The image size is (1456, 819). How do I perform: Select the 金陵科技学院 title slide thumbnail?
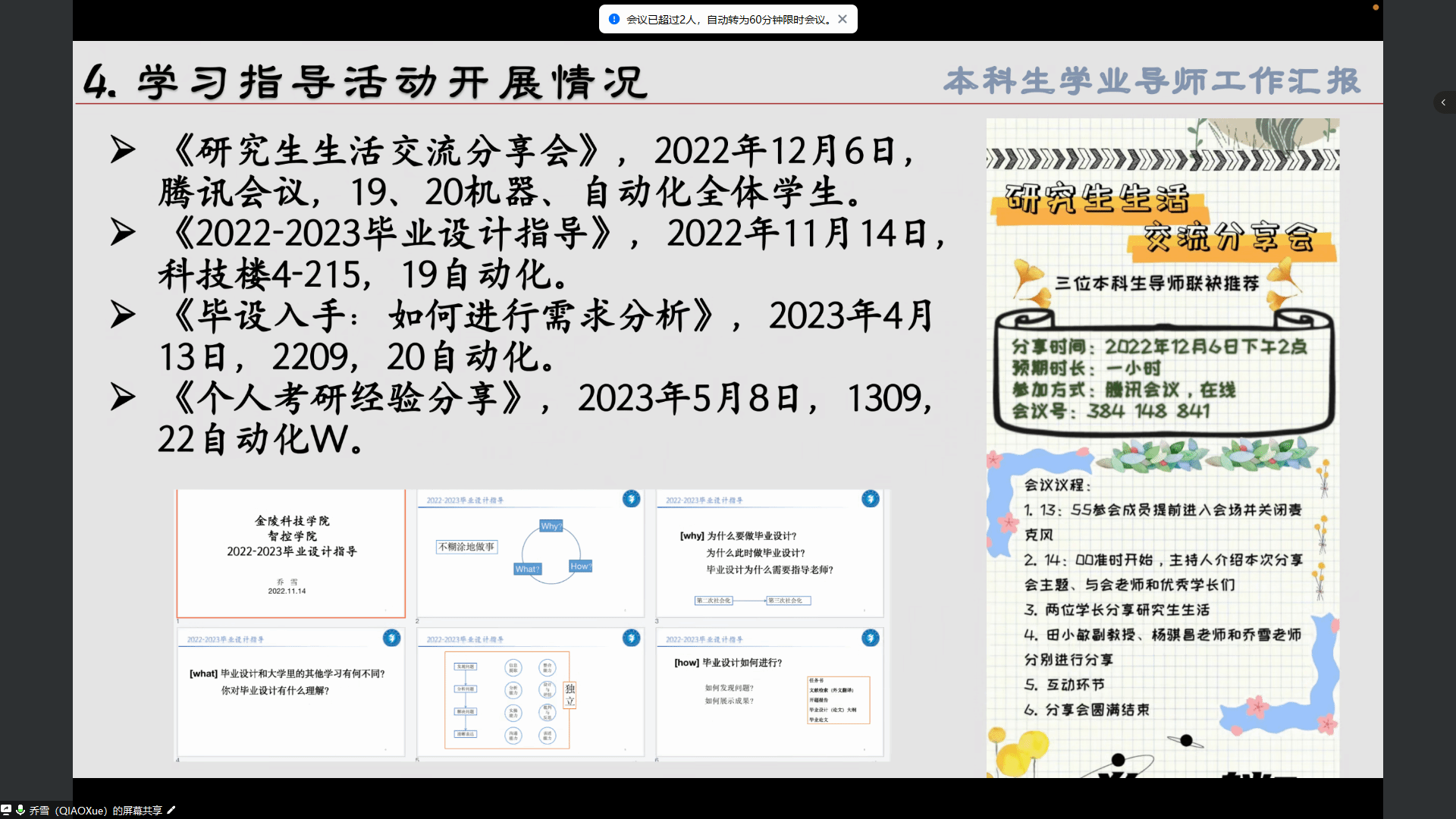tap(291, 554)
